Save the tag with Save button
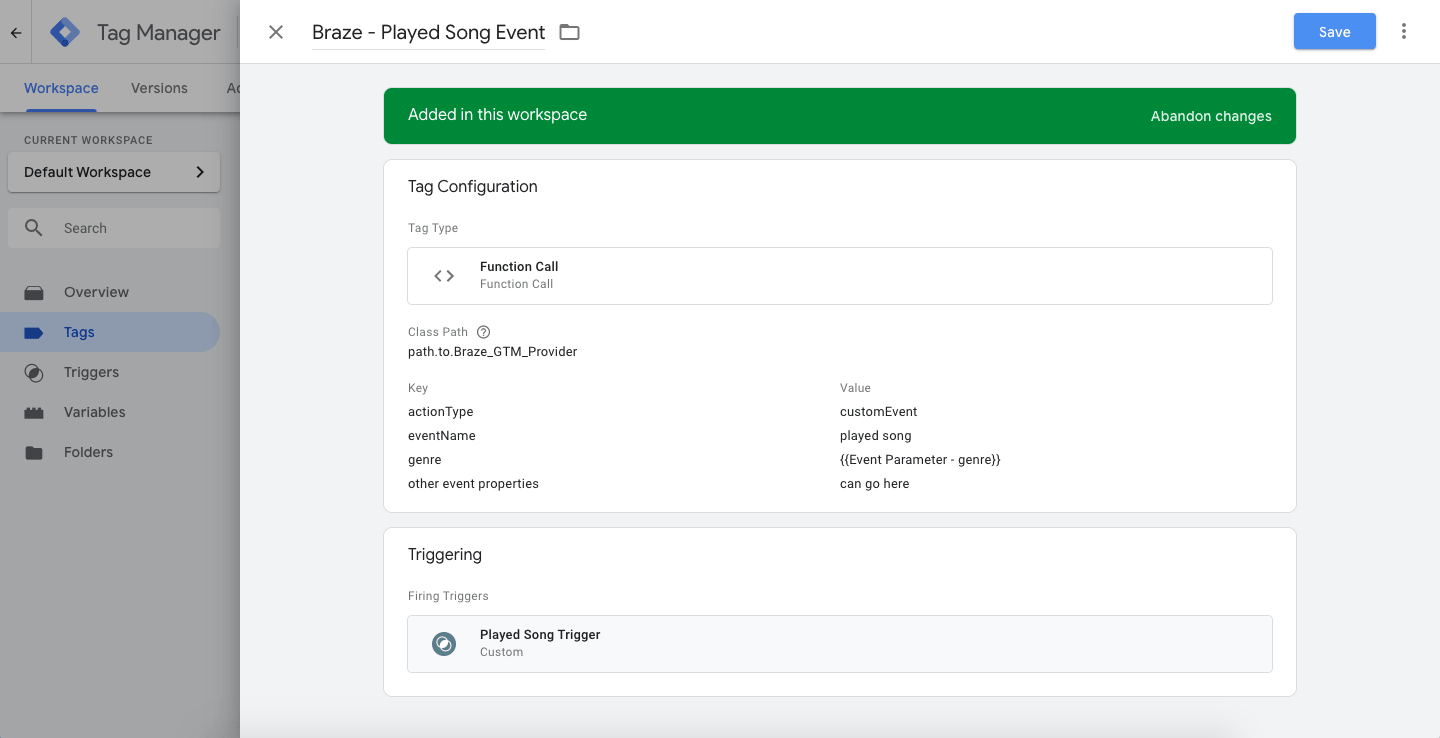 click(x=1334, y=32)
